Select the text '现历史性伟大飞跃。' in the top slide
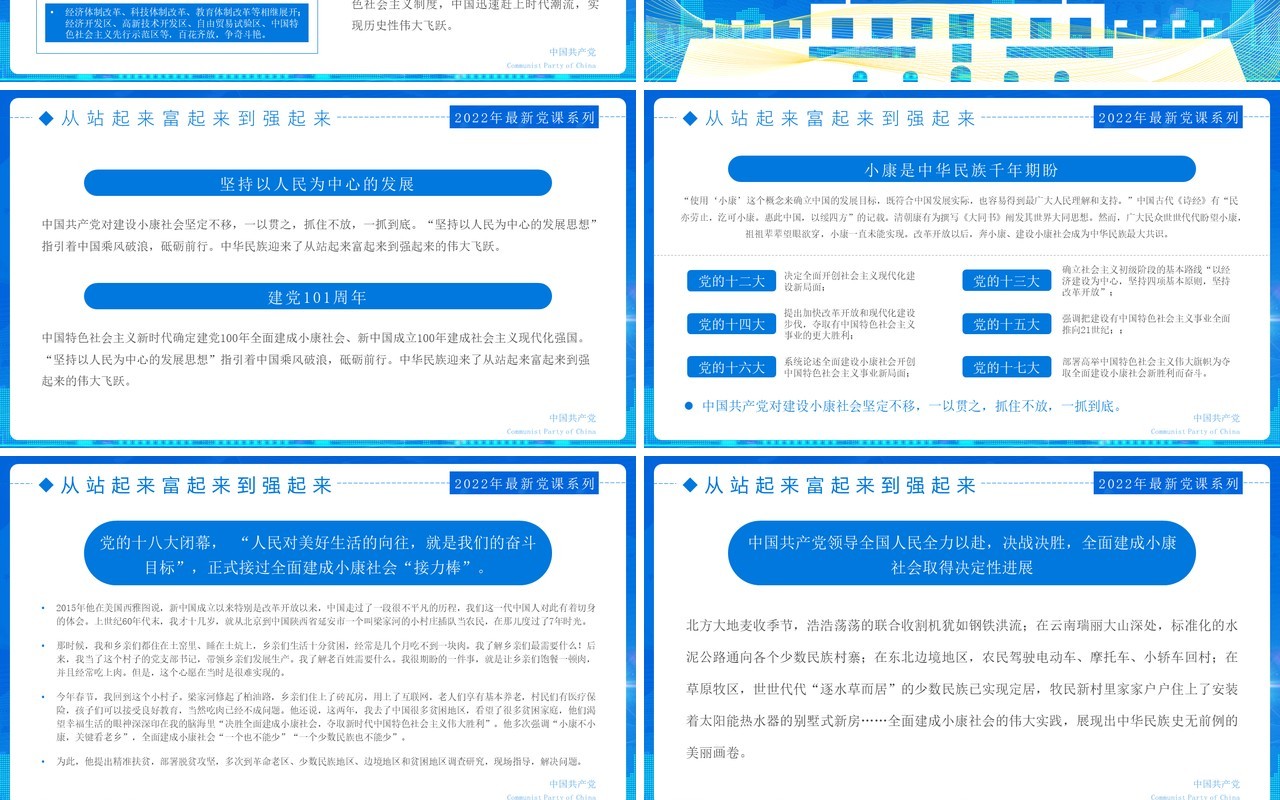The width and height of the screenshot is (1280, 800). [x=402, y=26]
